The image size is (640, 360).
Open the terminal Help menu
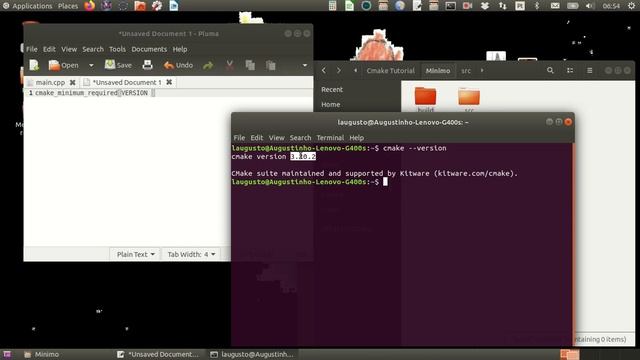(356, 138)
